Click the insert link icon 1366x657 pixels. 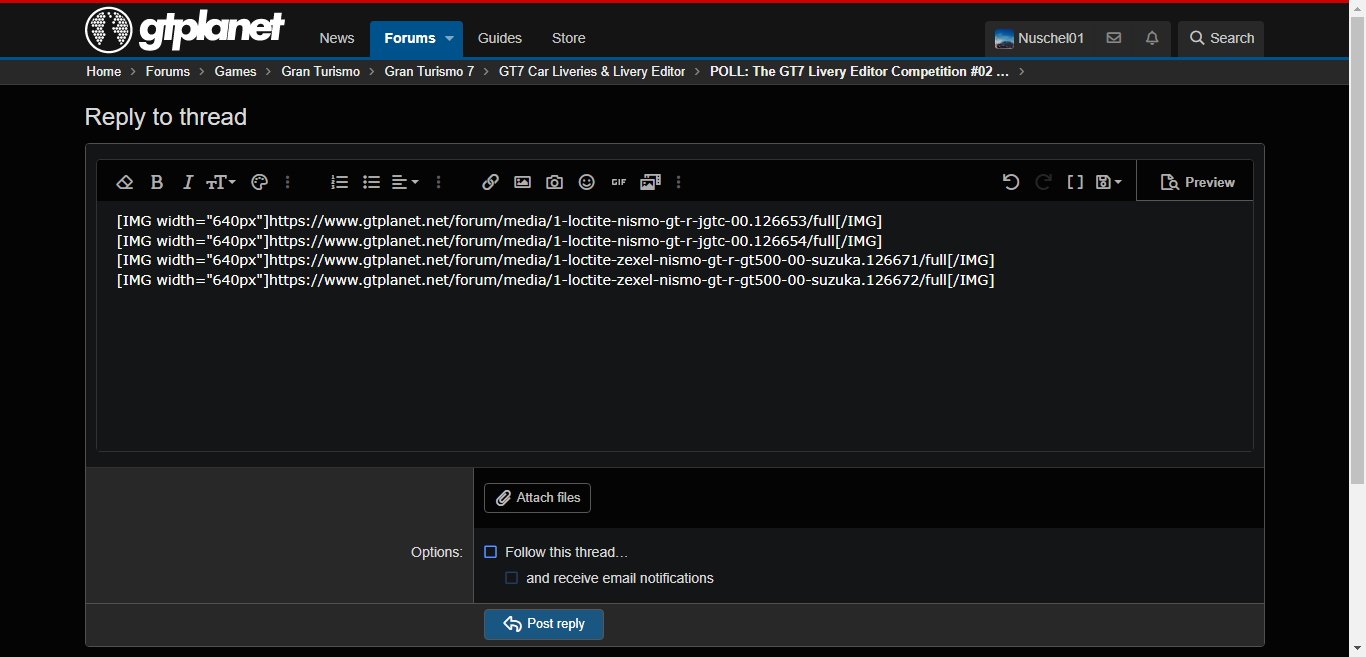click(490, 182)
